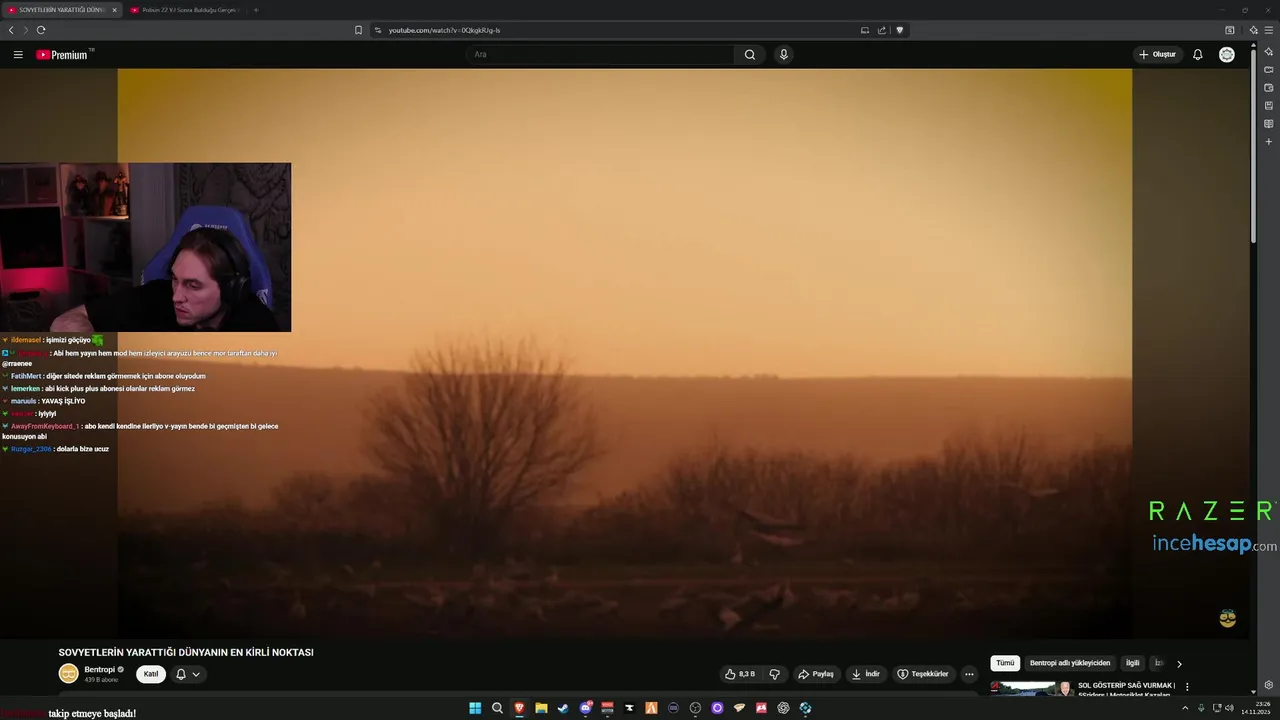The image size is (1280, 720).
Task: Open more video actions ellipsis
Action: [969, 674]
